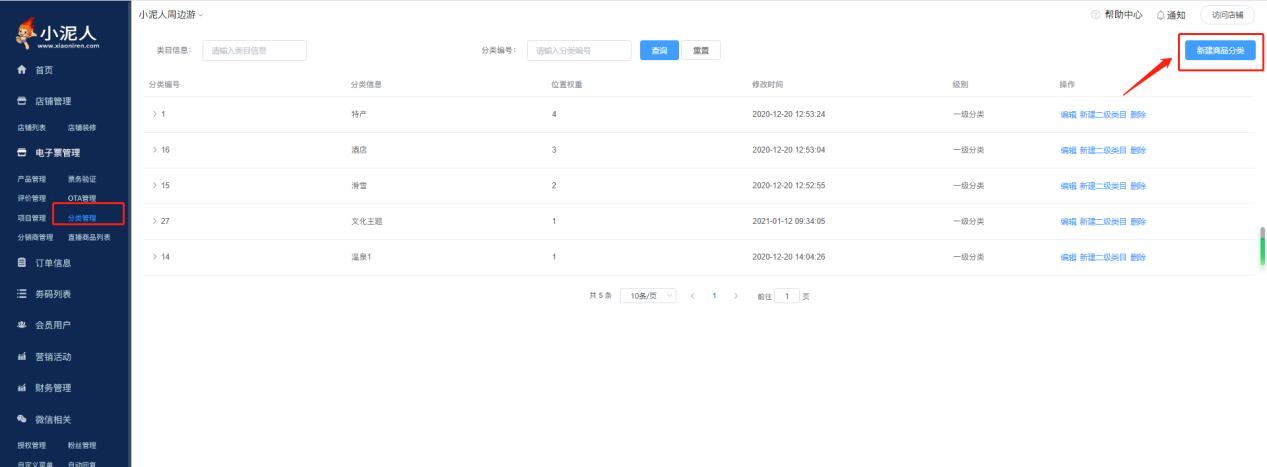
Task: Click the notification bell icon
Action: click(x=1160, y=15)
